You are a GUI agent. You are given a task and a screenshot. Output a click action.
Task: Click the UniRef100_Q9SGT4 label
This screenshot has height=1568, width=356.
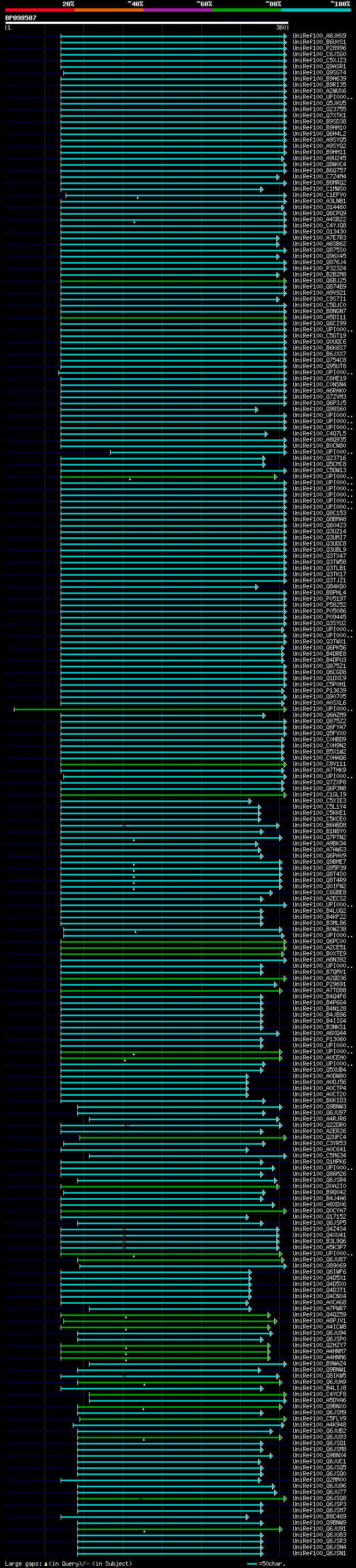(x=319, y=72)
